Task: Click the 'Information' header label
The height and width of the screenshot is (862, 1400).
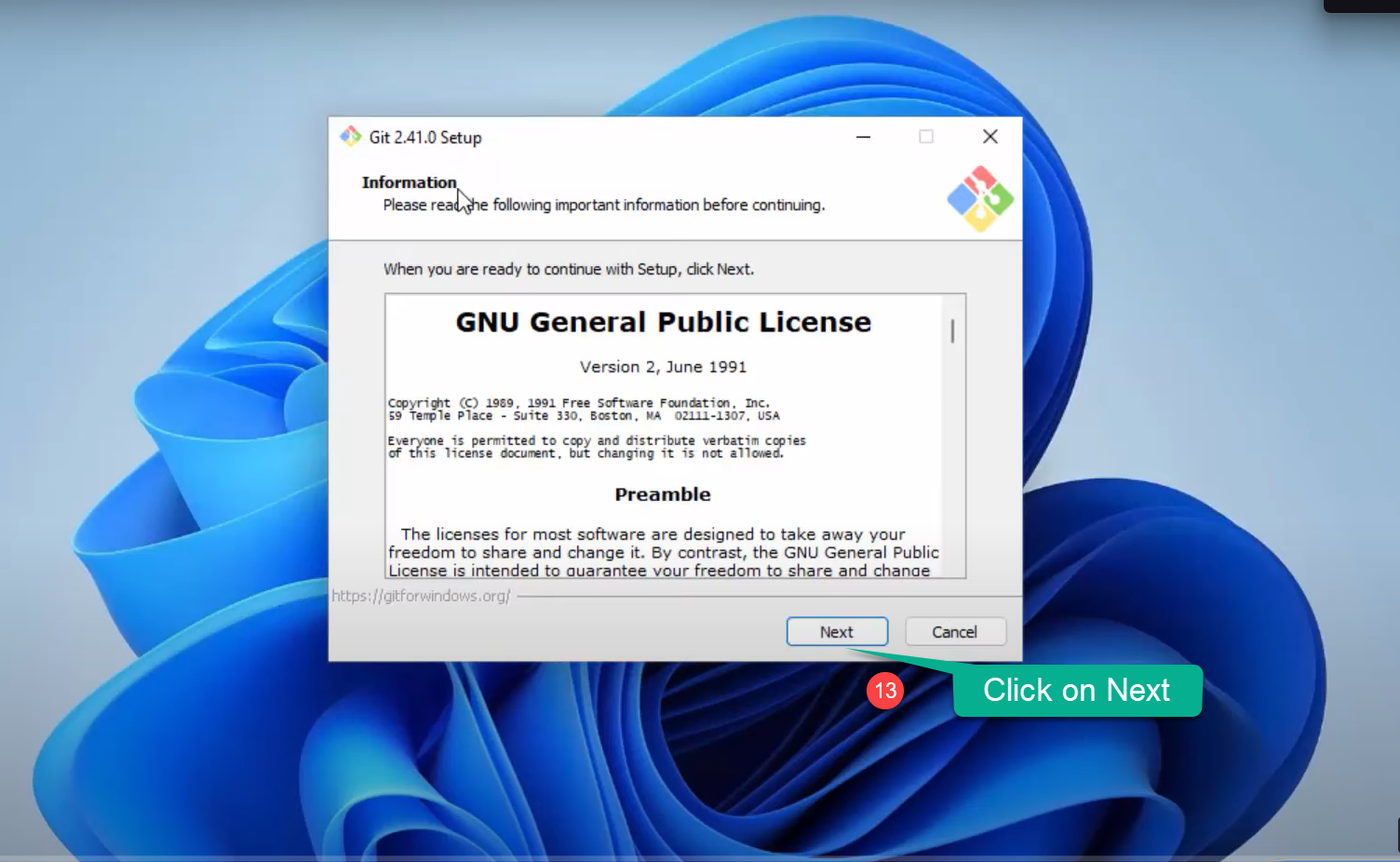Action: click(x=410, y=182)
